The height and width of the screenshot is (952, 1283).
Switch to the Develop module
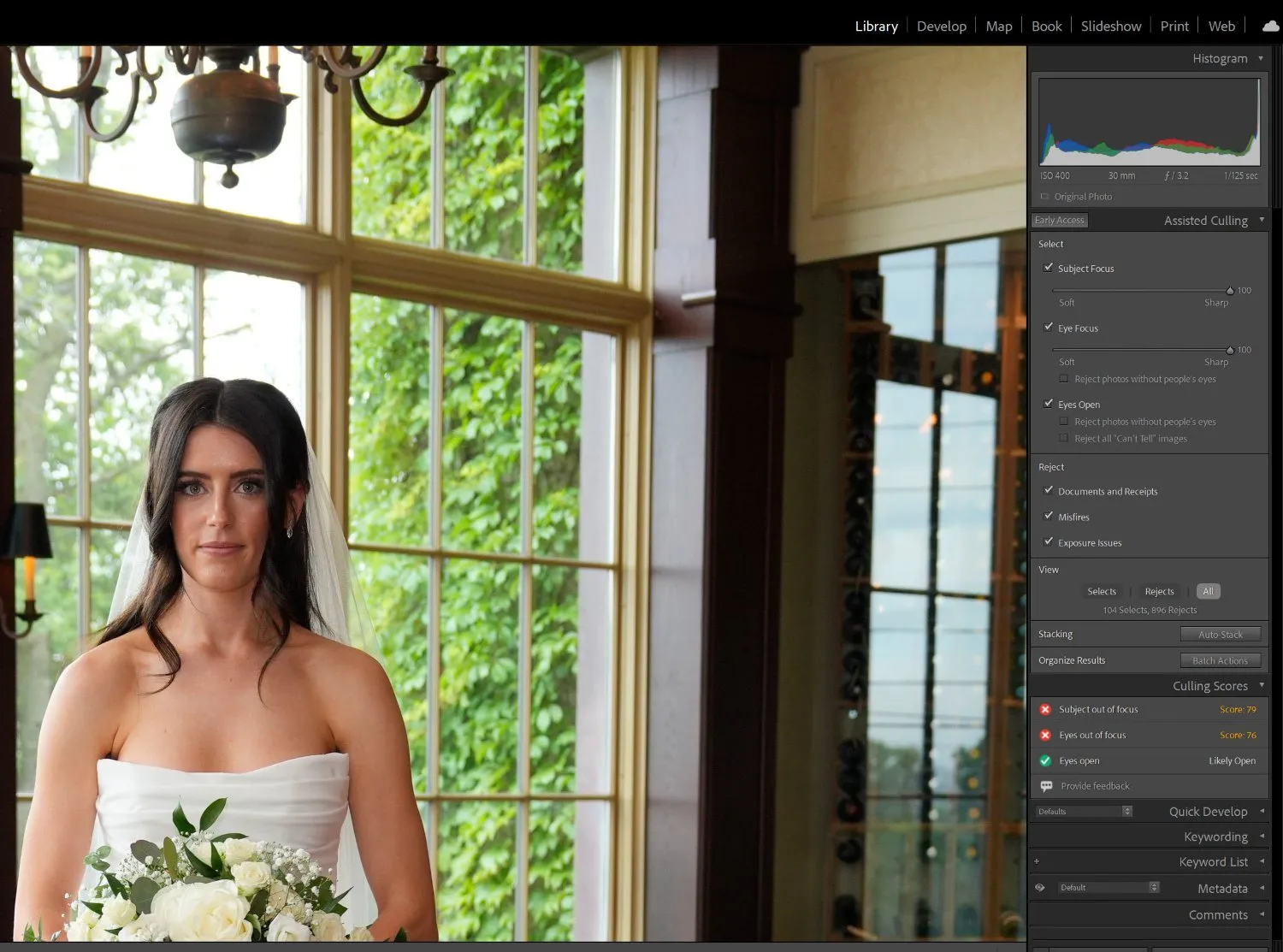941,26
